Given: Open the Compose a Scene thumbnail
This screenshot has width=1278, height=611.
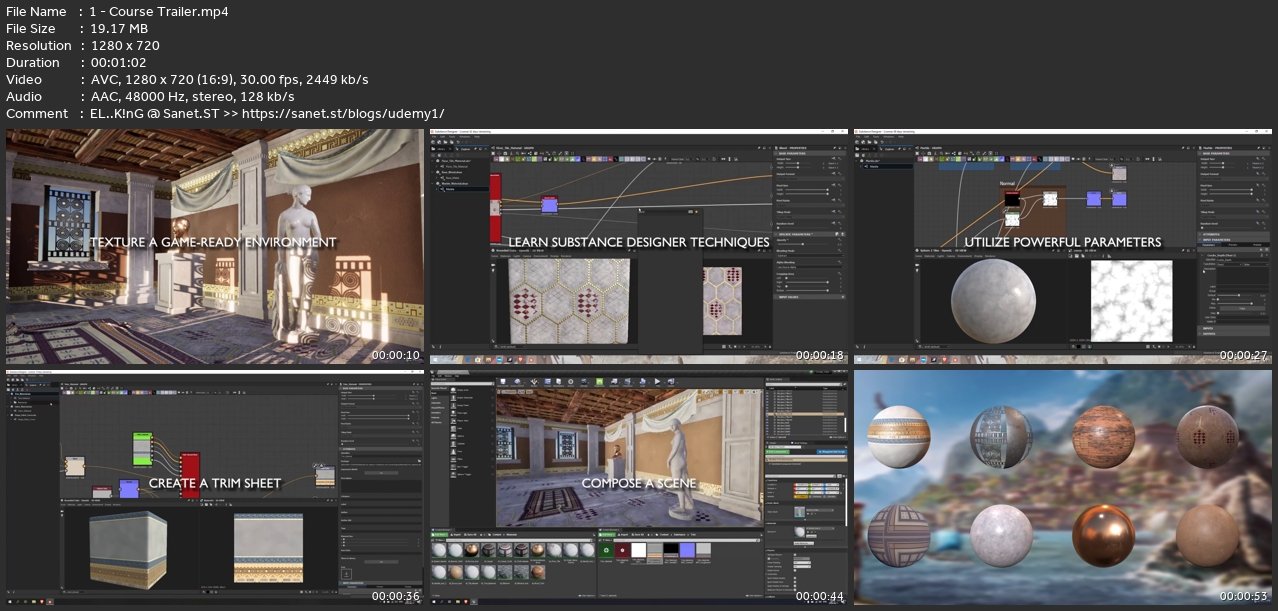Looking at the screenshot, I should click(638, 487).
